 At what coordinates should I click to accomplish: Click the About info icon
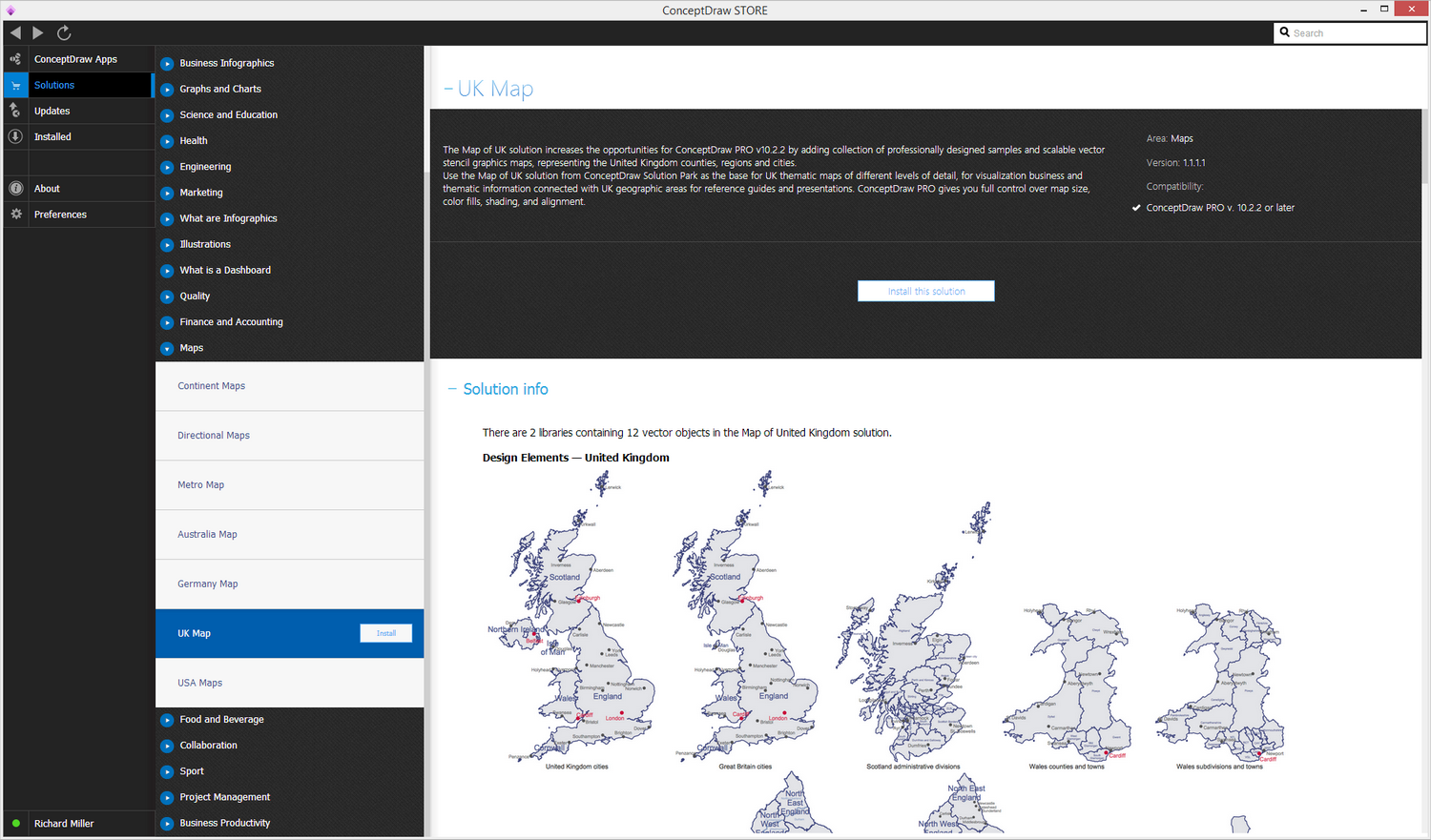[15, 189]
